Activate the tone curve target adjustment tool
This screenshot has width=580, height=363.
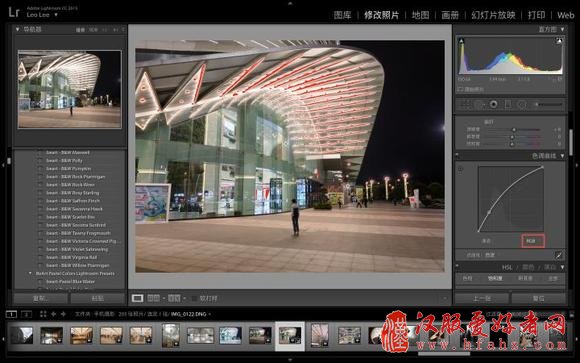click(461, 170)
